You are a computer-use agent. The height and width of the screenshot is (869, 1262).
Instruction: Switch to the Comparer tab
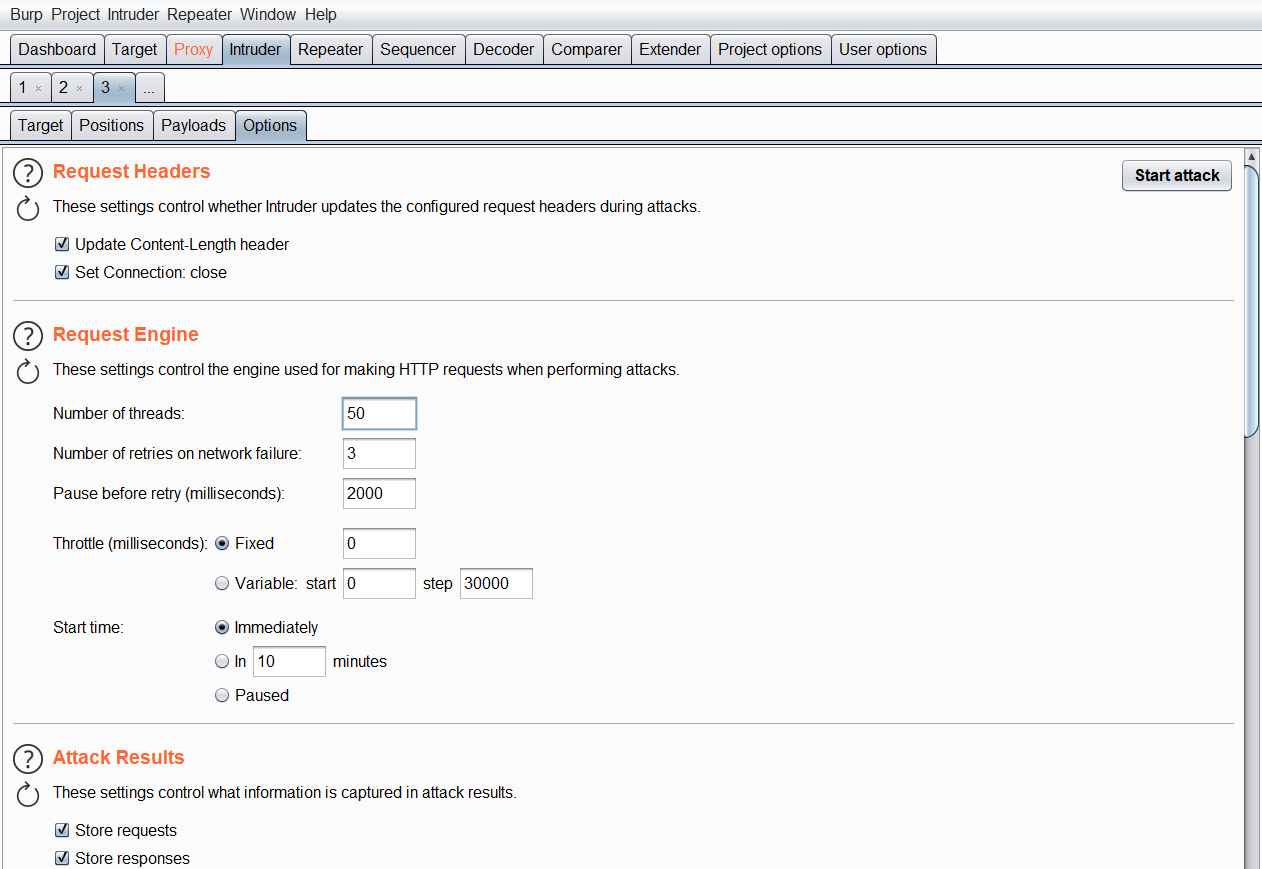587,49
